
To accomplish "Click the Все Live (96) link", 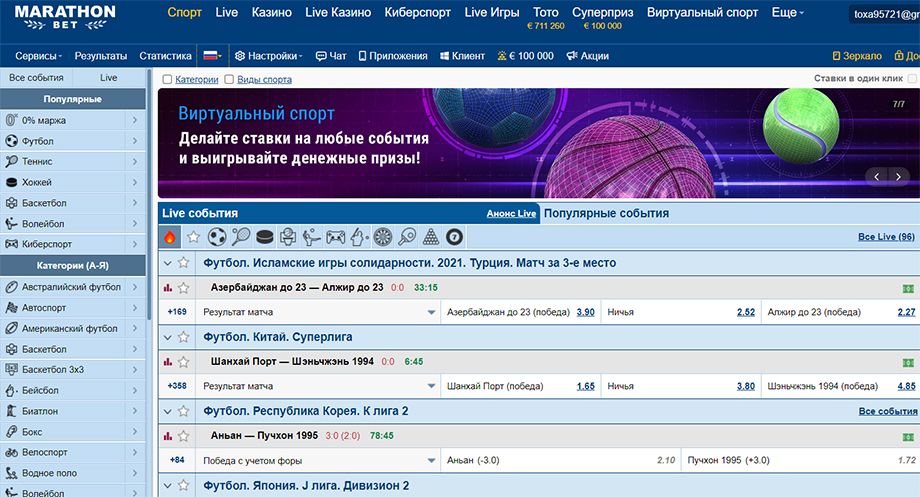I will click(x=886, y=237).
